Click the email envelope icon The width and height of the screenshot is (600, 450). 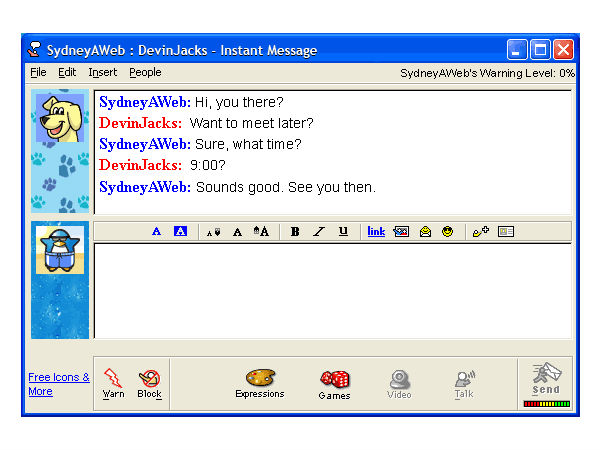pos(425,232)
